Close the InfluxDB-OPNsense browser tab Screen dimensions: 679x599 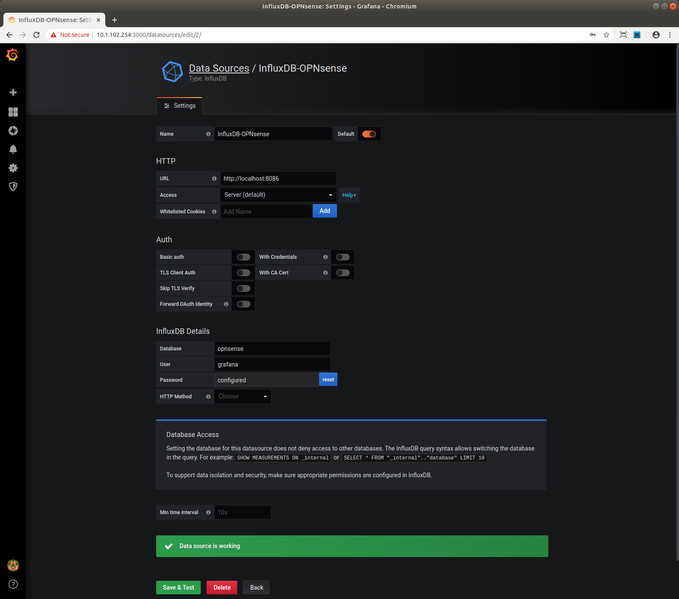(98, 20)
